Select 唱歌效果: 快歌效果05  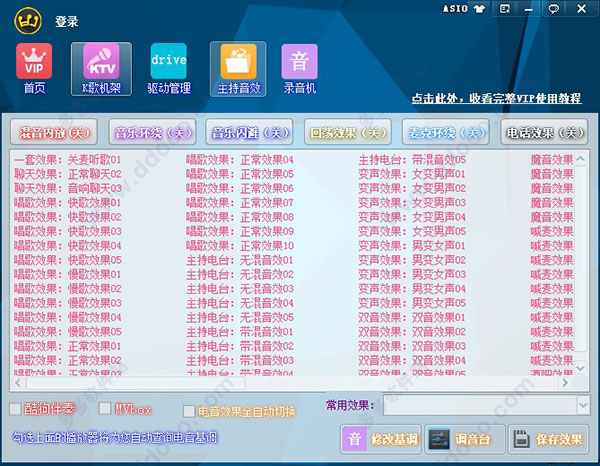pos(67,260)
